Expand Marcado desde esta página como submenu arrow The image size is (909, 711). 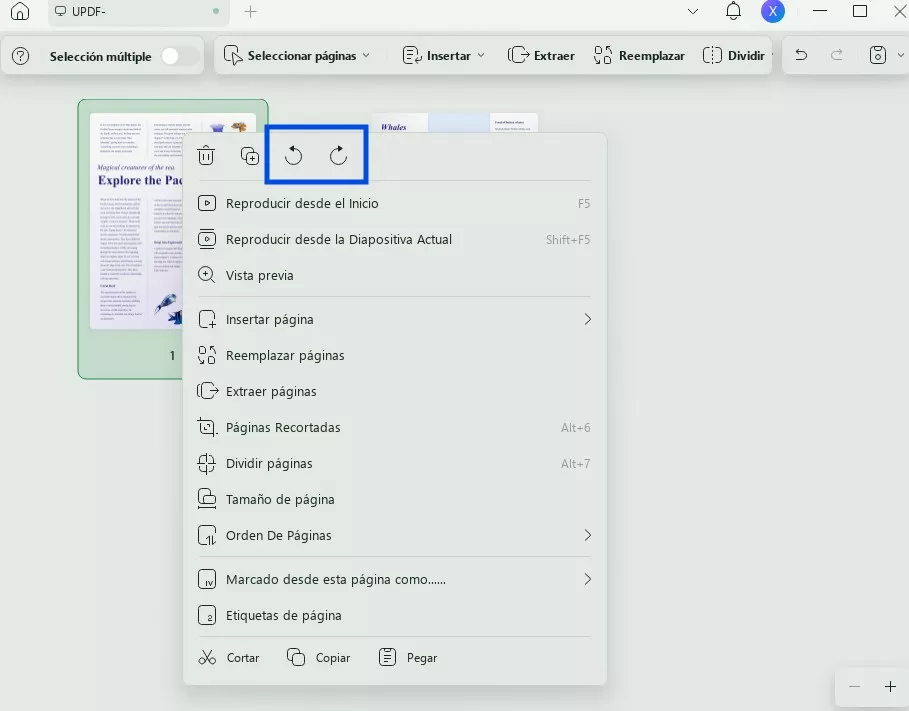point(587,579)
